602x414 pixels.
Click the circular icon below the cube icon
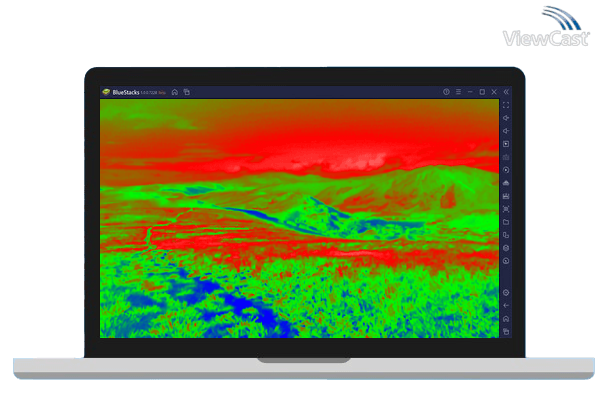(x=506, y=261)
